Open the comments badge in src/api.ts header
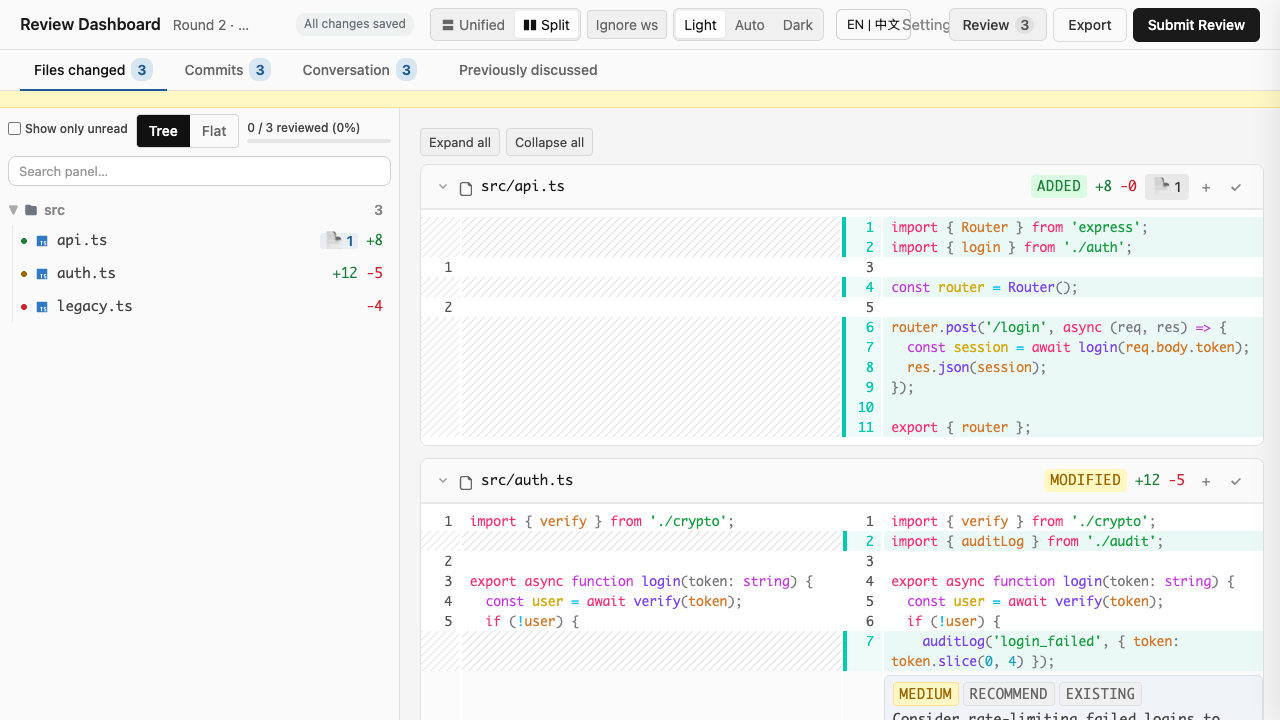Image resolution: width=1280 pixels, height=720 pixels. tap(1167, 186)
